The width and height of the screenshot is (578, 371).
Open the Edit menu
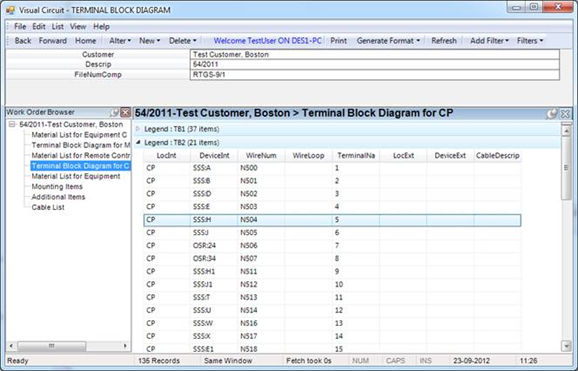(x=39, y=27)
